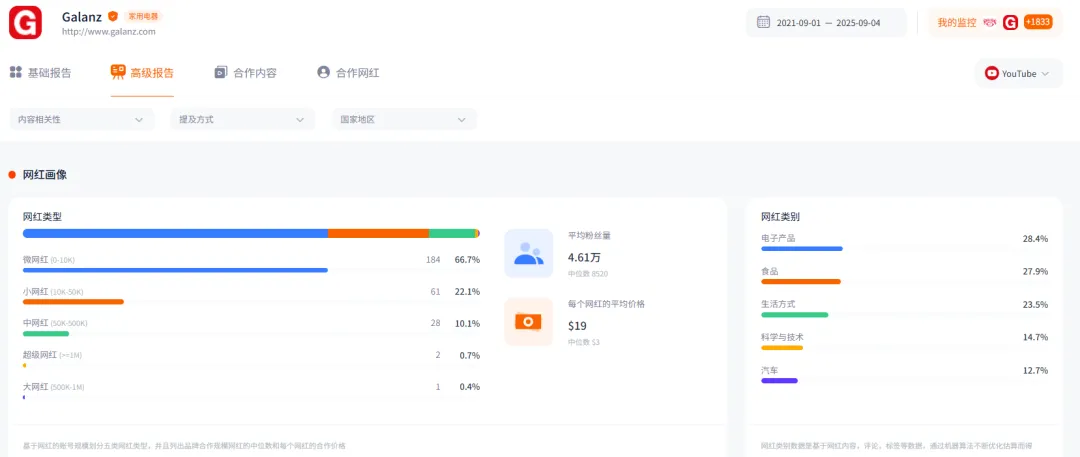The width and height of the screenshot is (1080, 457).
Task: Click the red Galanz brand logo
Action: [25, 22]
